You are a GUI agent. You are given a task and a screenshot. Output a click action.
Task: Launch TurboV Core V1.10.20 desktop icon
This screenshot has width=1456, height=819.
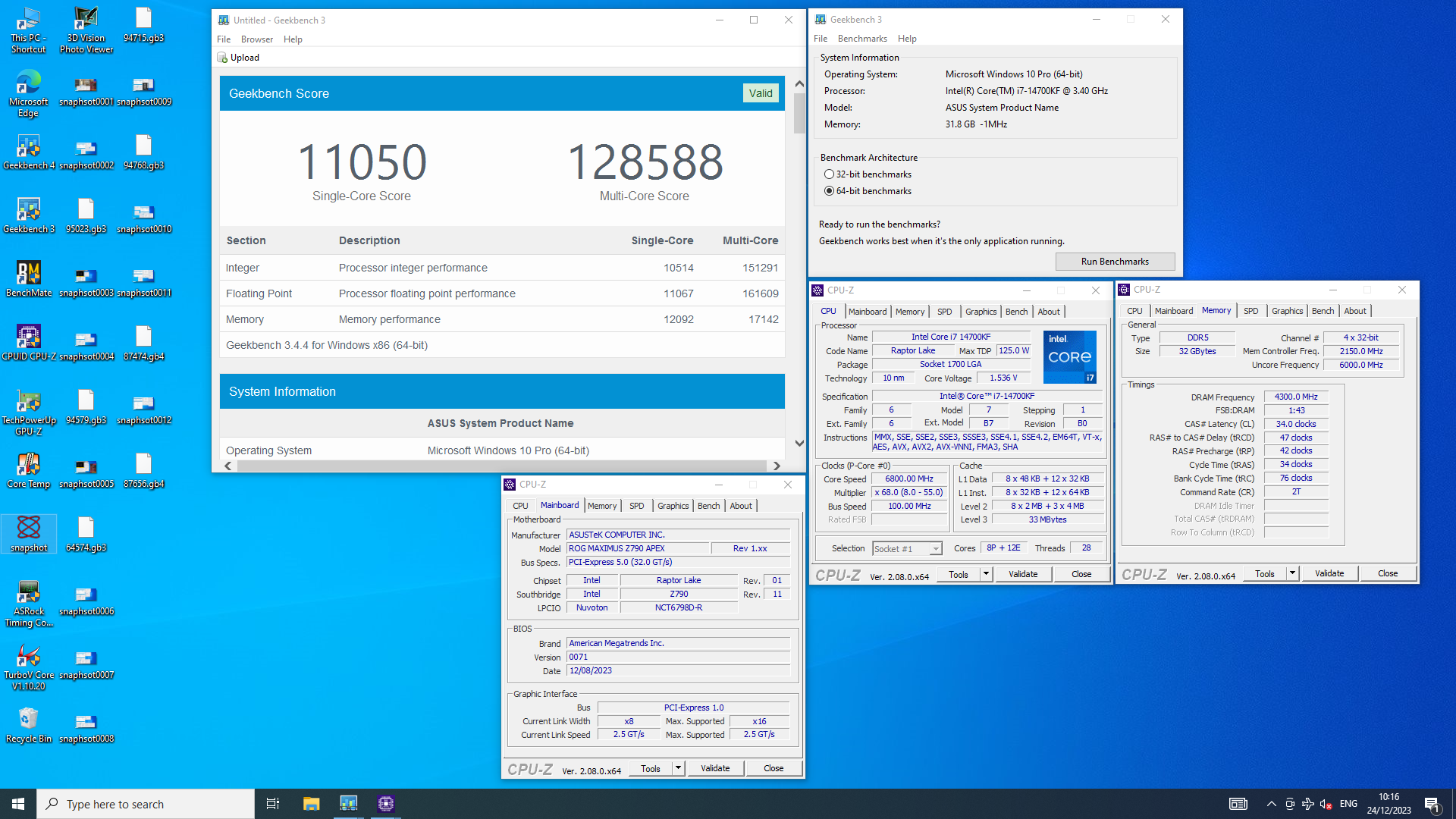[x=29, y=667]
